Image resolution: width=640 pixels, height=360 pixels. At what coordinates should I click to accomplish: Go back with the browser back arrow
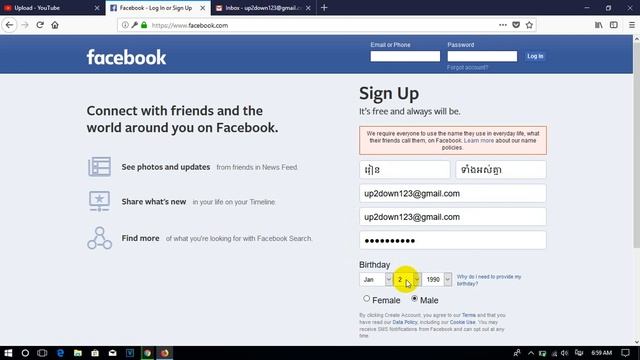(x=9, y=25)
